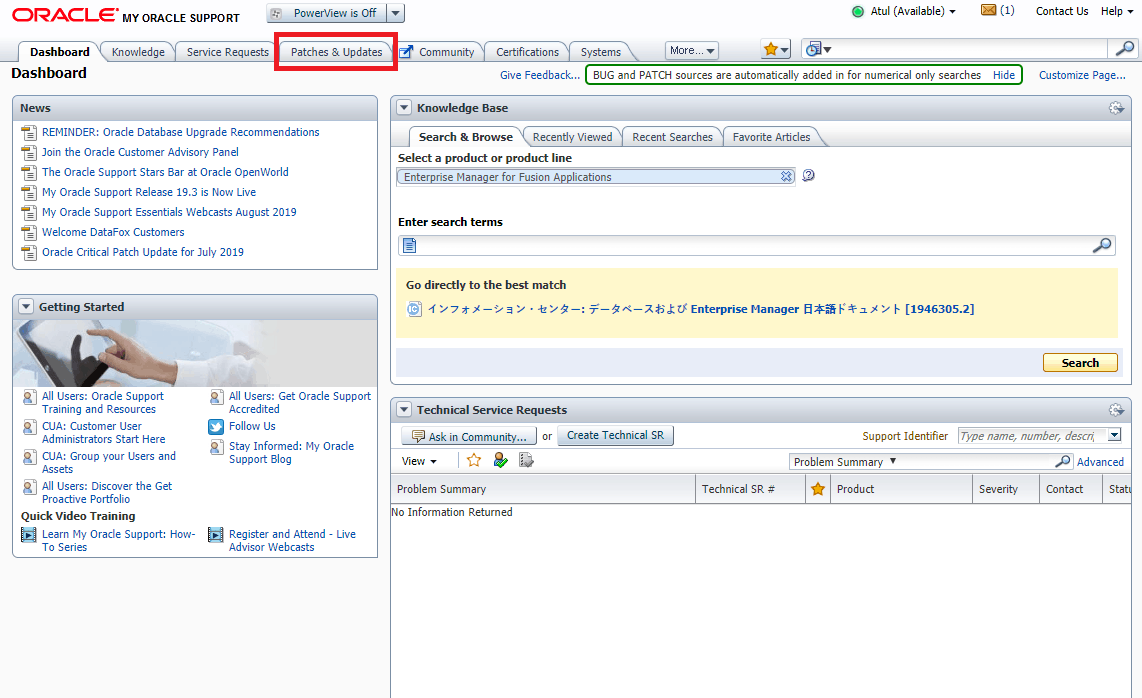Open REMINDER: Oracle Database Upgrade Recommendations

181,132
